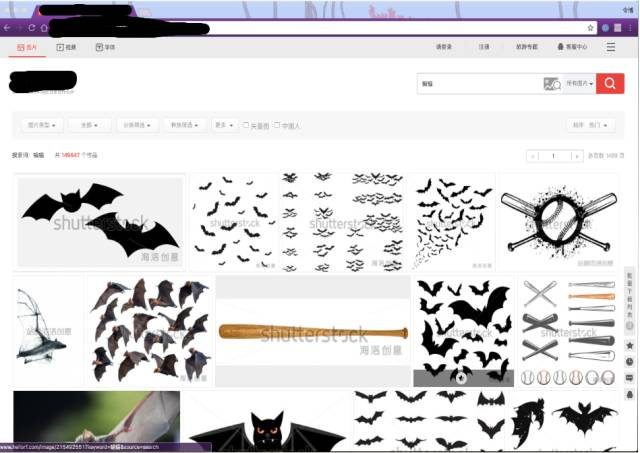This screenshot has width=640, height=453.
Task: Click the clock history icon in right sidebar
Action: point(630,361)
